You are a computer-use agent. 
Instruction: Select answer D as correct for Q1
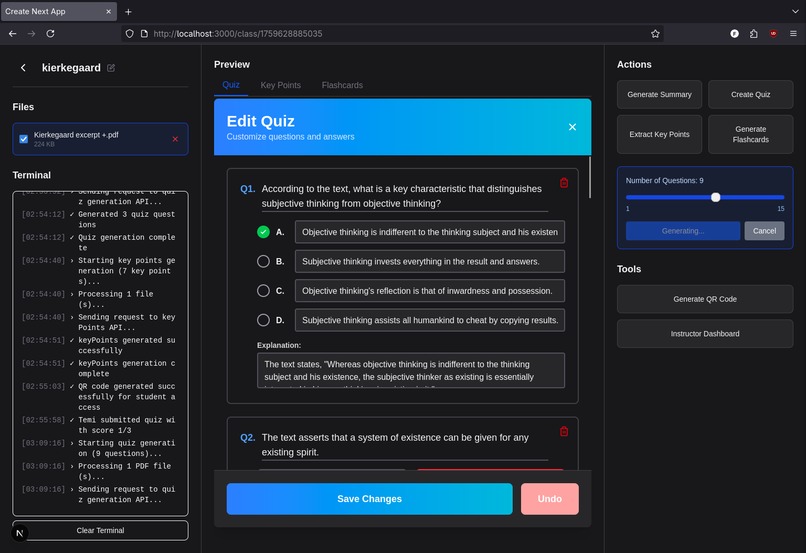[263, 320]
